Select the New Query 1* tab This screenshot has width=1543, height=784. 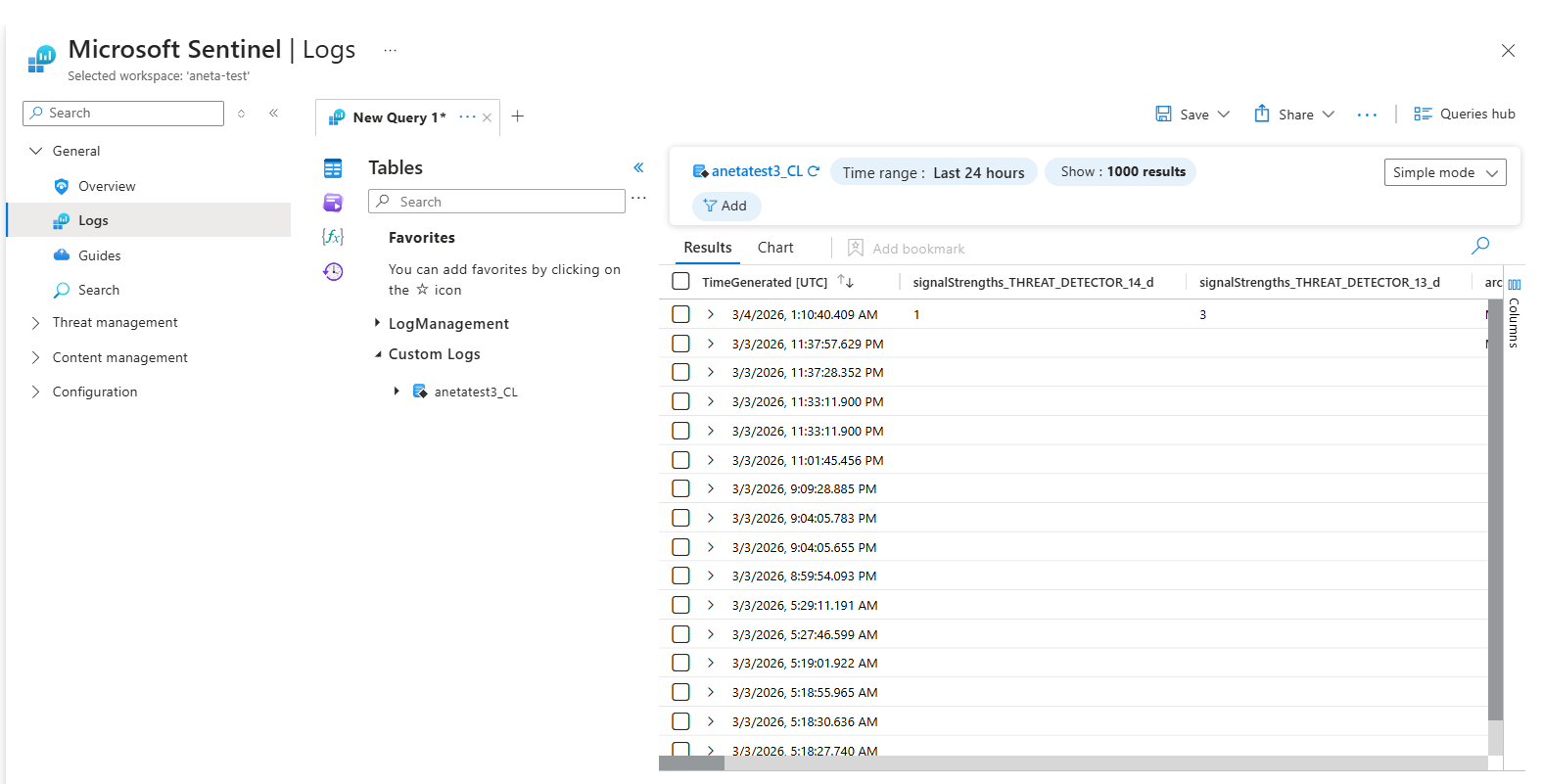click(x=399, y=117)
